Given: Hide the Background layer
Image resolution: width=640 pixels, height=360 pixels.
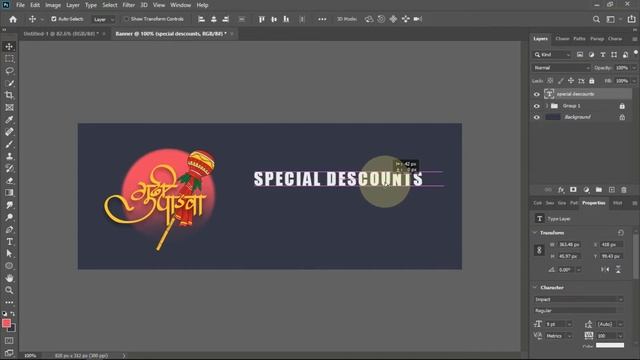Looking at the screenshot, I should click(537, 118).
